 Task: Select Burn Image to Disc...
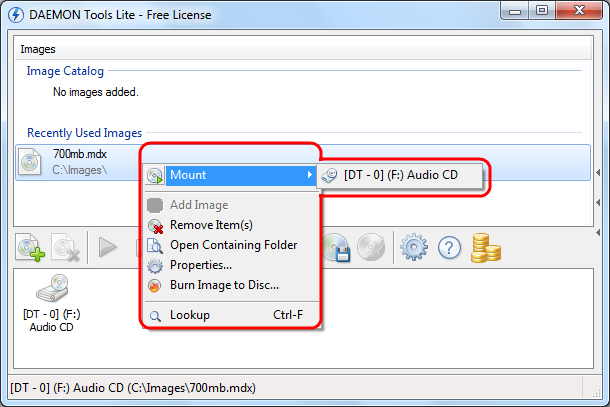point(224,285)
